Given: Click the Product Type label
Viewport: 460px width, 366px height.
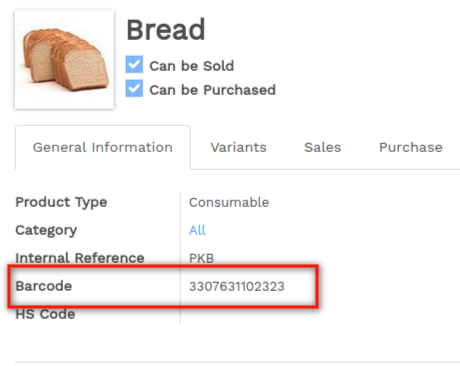Looking at the screenshot, I should point(61,202).
